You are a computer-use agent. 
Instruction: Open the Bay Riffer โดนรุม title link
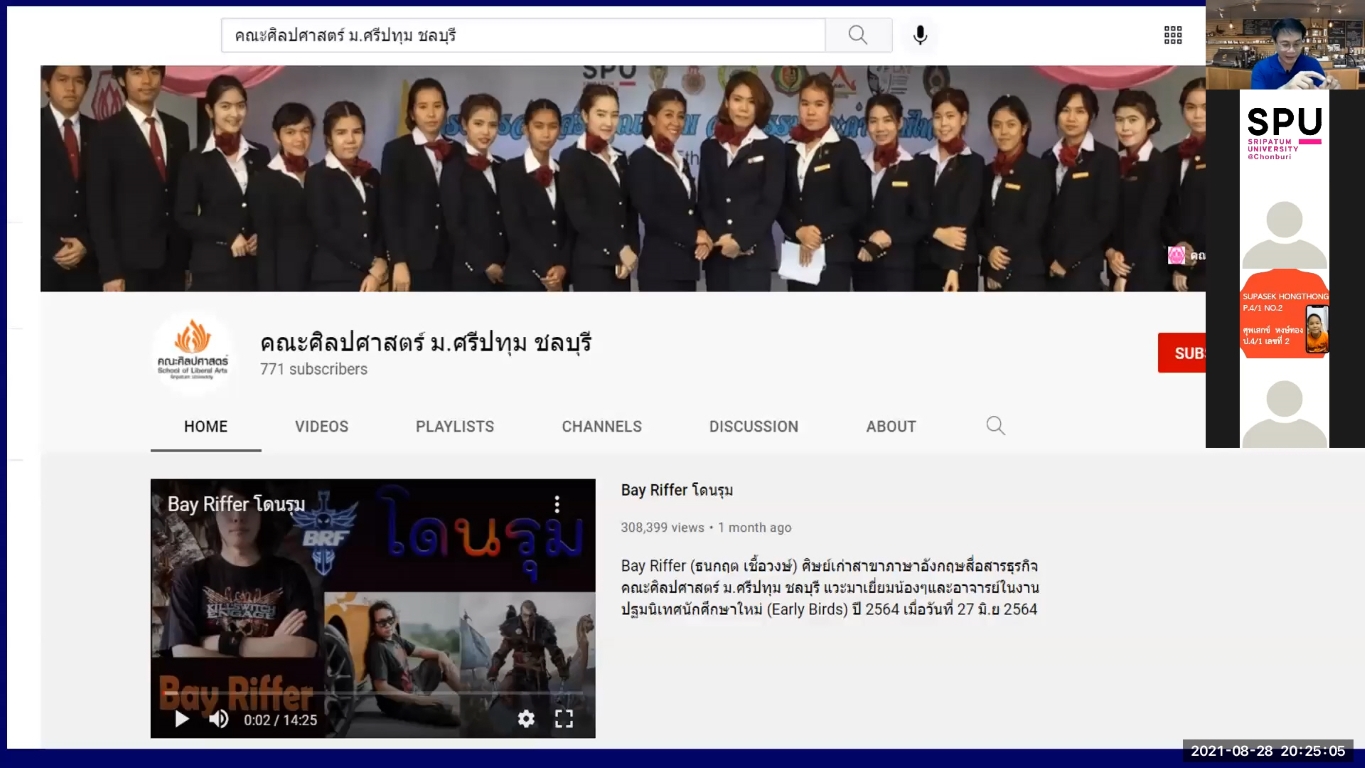coord(677,490)
